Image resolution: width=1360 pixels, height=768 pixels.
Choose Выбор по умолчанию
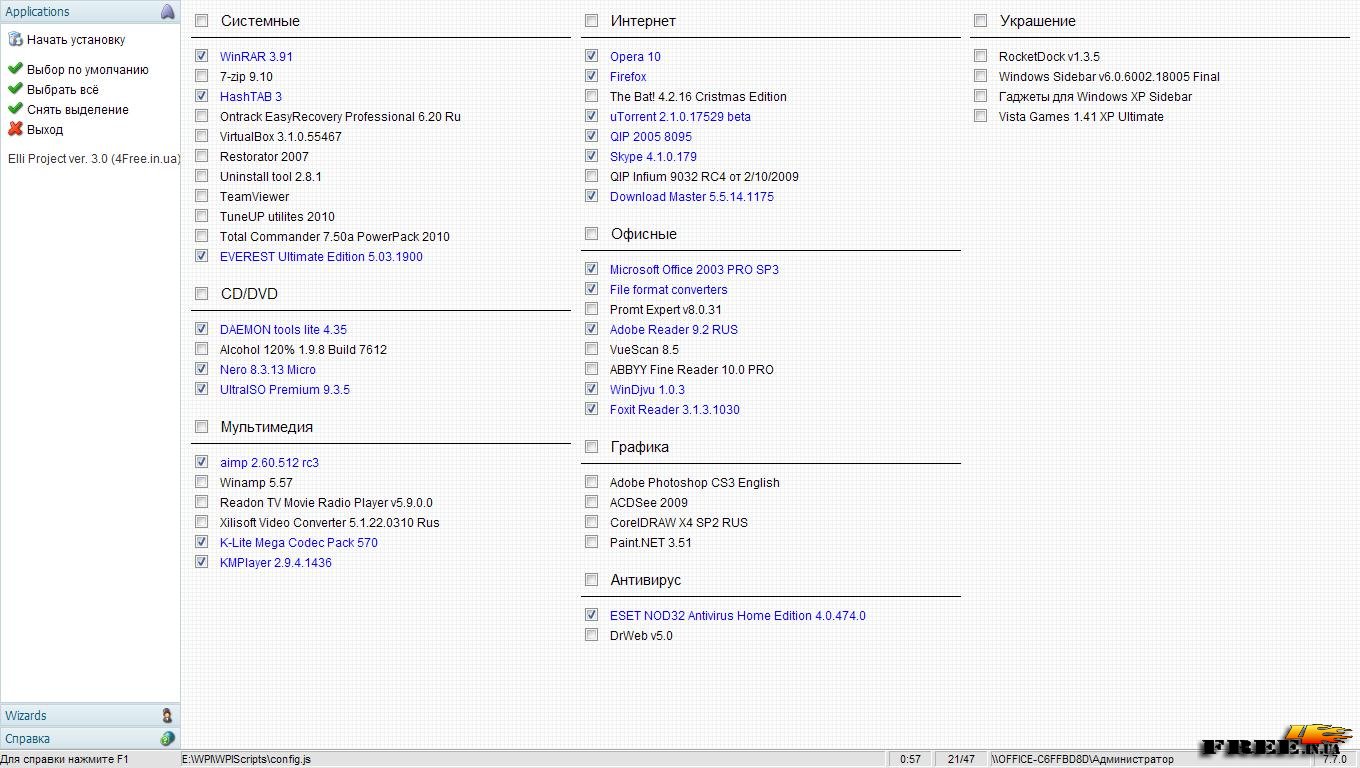tap(88, 70)
